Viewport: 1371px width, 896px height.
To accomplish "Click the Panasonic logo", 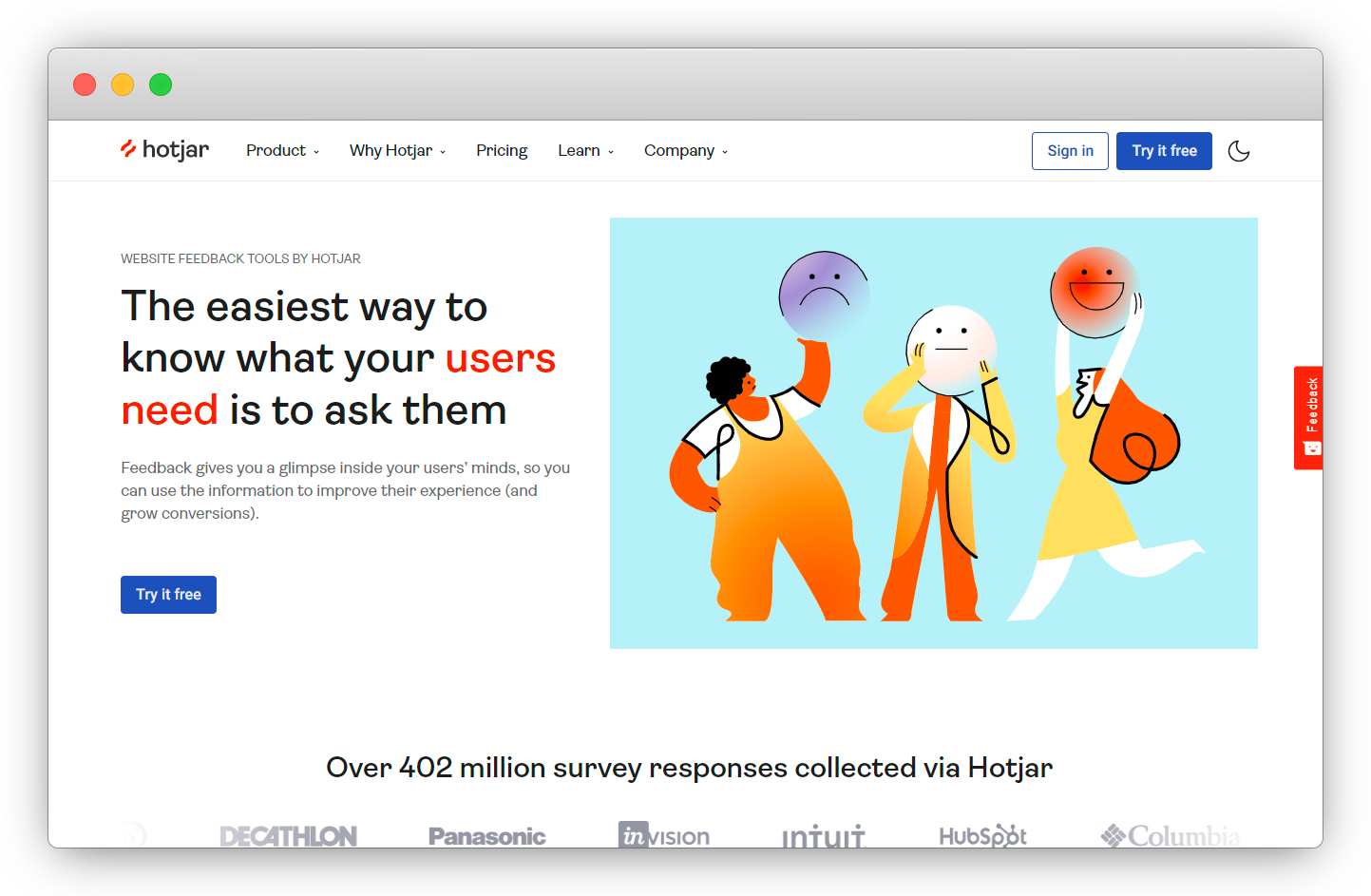I will 486,836.
